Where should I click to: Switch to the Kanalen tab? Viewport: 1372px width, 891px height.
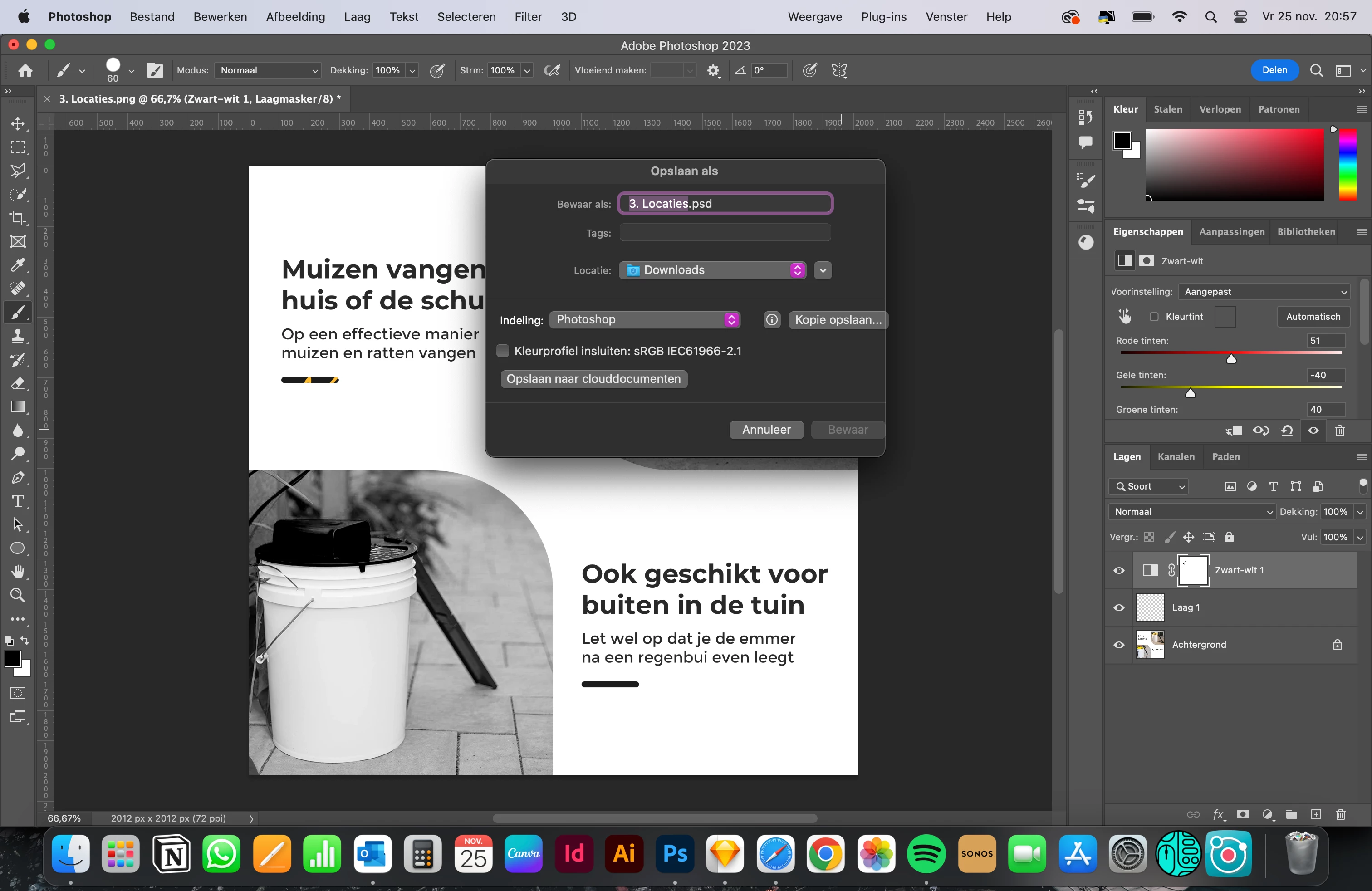1176,456
